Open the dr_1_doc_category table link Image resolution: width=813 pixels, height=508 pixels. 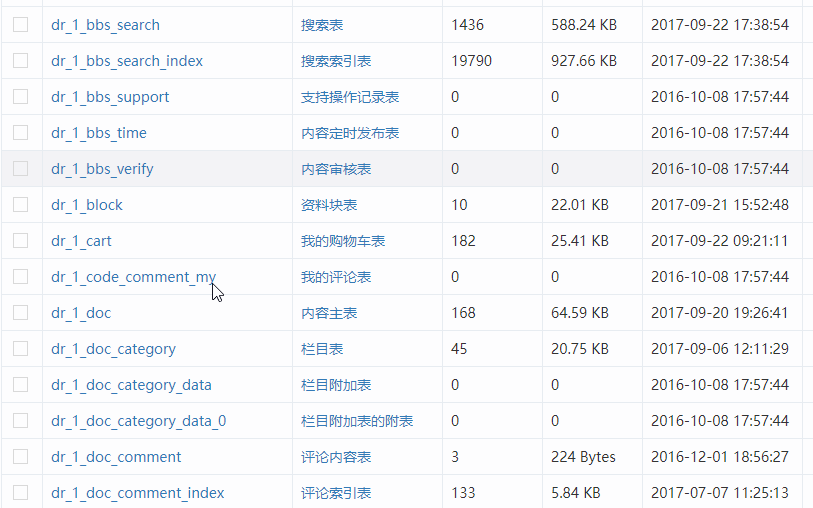tap(113, 349)
